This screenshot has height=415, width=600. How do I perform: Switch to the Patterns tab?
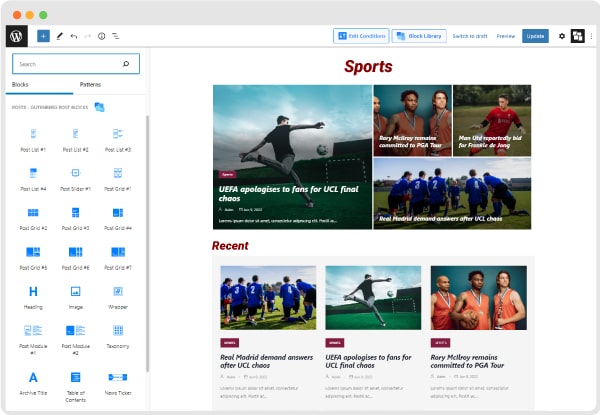pyautogui.click(x=90, y=85)
